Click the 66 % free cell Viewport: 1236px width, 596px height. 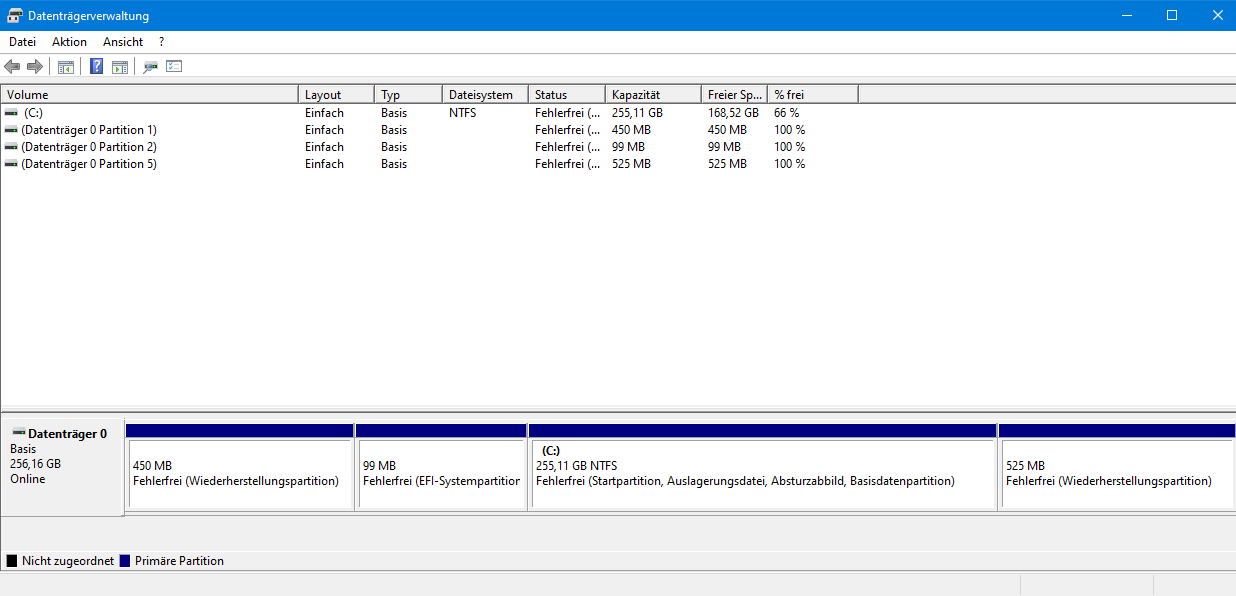(787, 113)
